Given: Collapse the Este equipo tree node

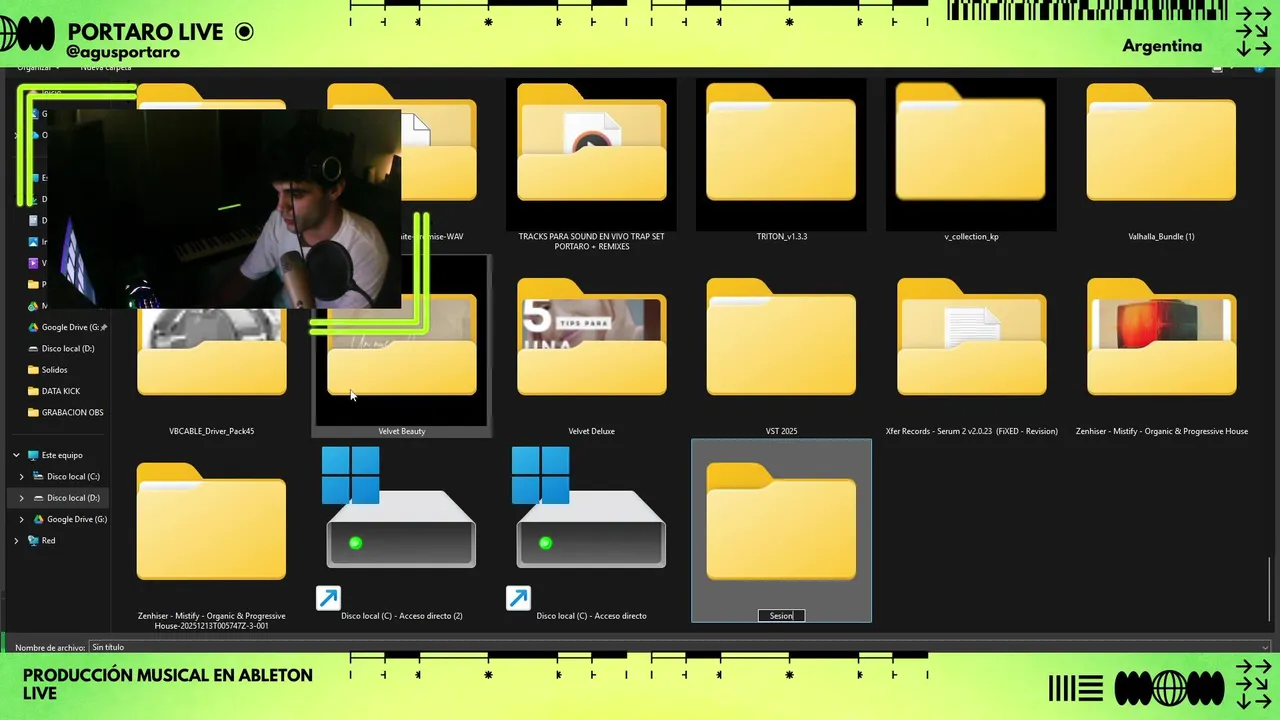Looking at the screenshot, I should pos(16,455).
